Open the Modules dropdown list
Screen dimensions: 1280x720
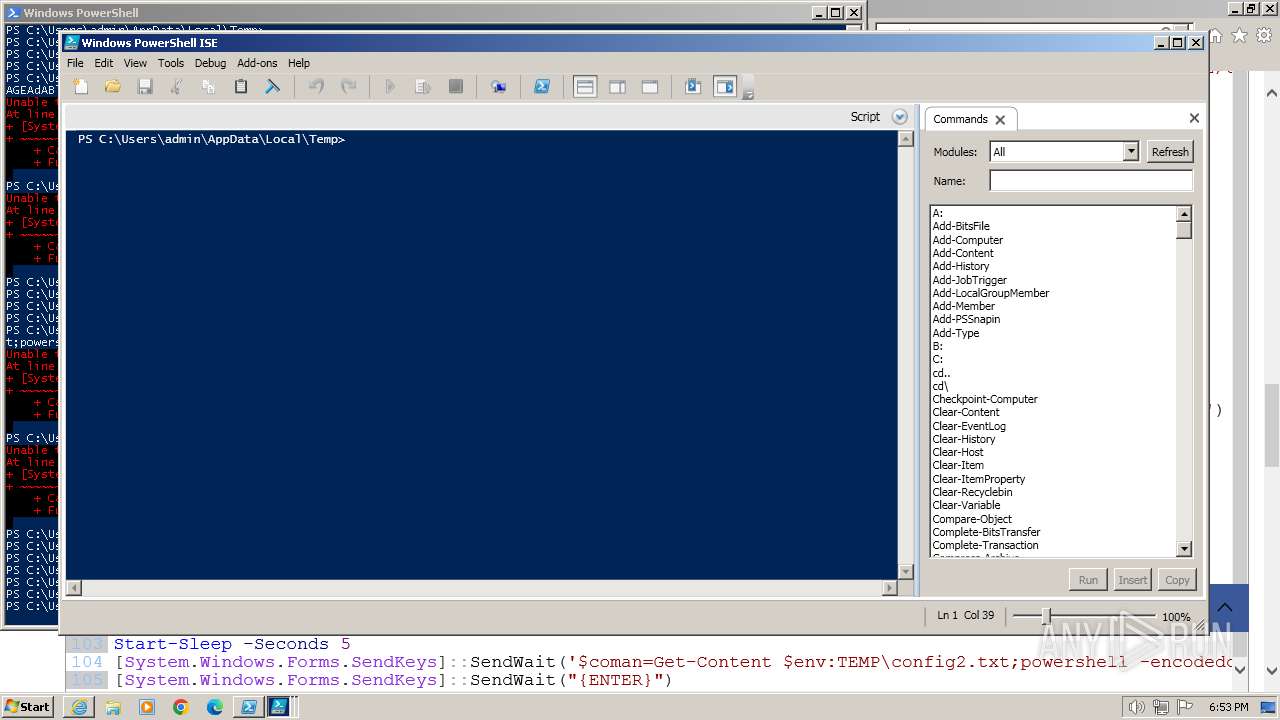pos(1131,152)
